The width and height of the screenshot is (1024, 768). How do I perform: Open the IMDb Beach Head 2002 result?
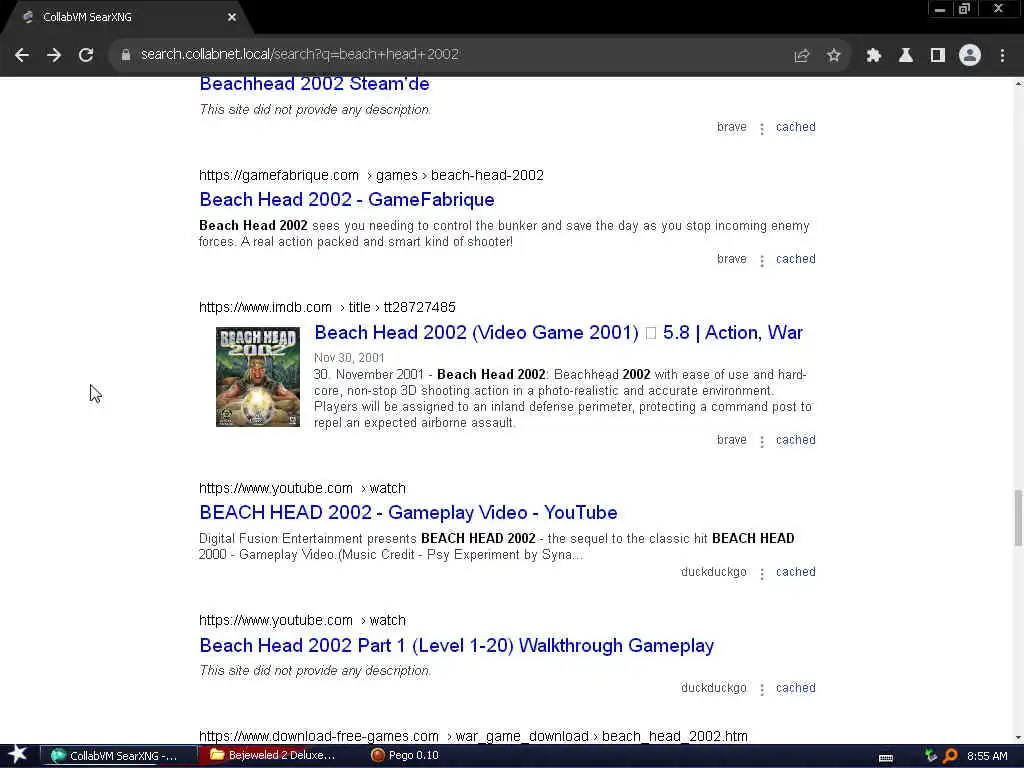[x=558, y=333]
